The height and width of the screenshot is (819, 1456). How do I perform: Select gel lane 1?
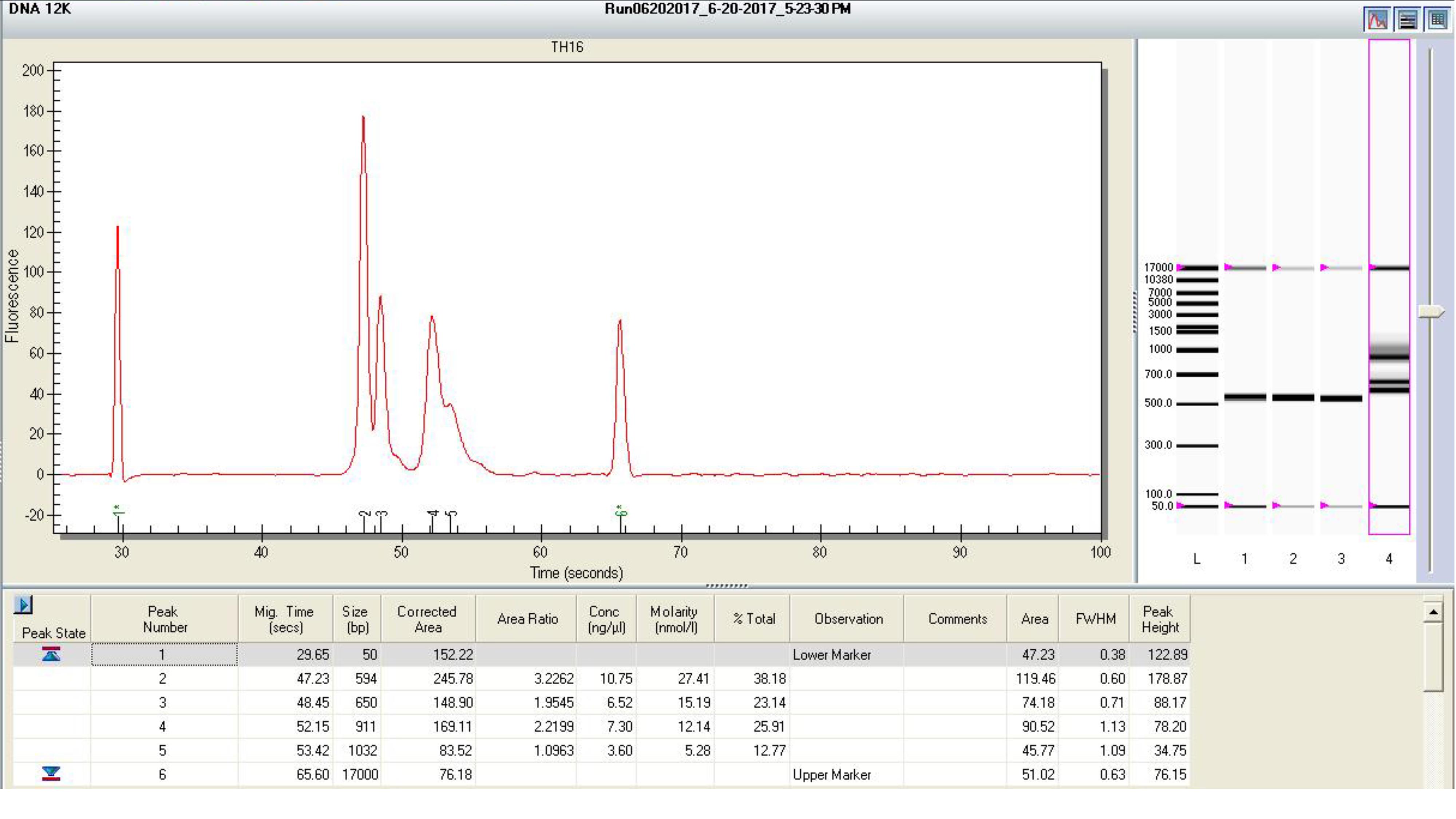[x=1245, y=287]
